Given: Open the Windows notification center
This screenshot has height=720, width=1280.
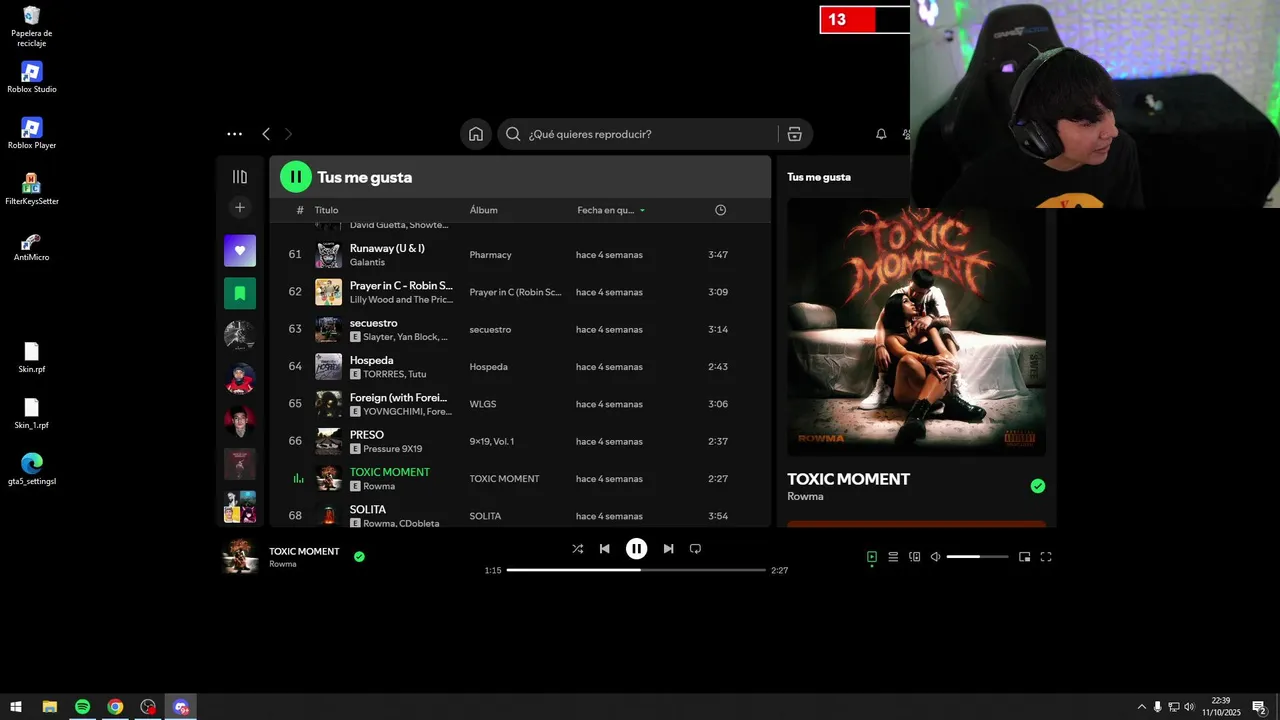Looking at the screenshot, I should click(x=1259, y=707).
